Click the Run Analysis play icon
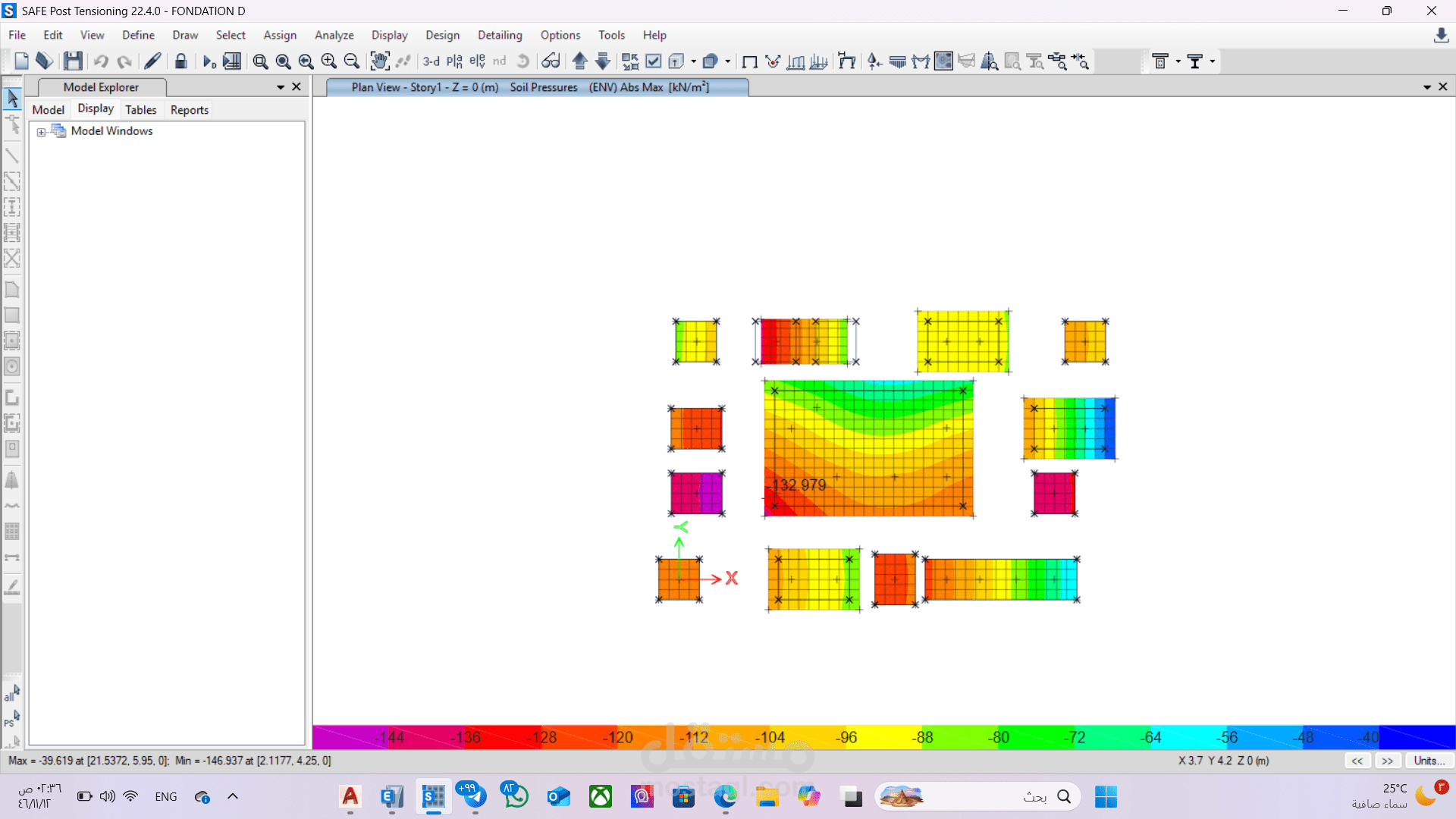The image size is (1456, 819). 209,61
